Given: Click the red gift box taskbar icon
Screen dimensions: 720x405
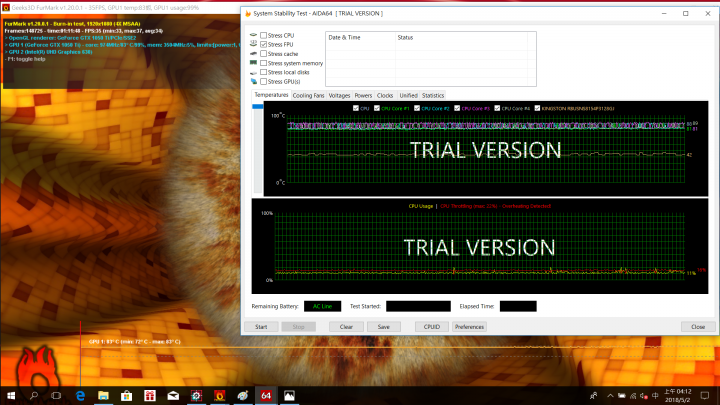Looking at the screenshot, I should click(150, 395).
